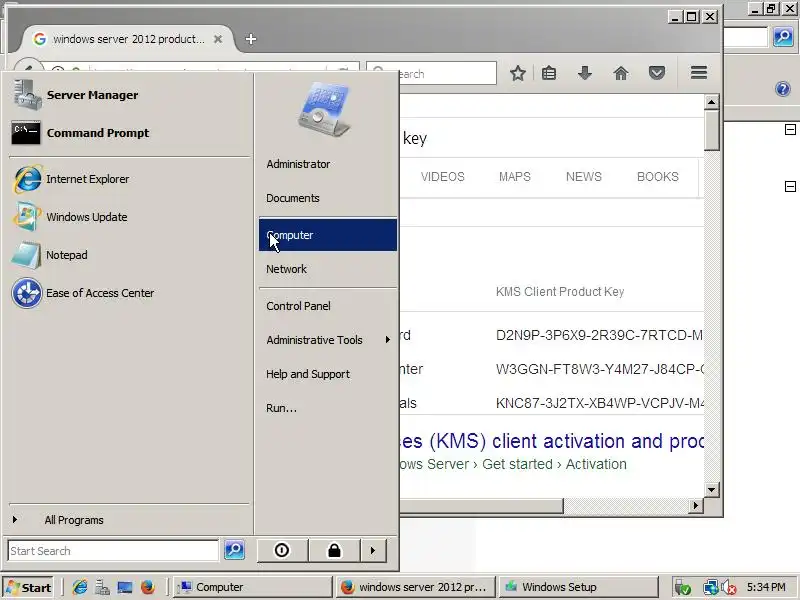The width and height of the screenshot is (800, 600).
Task: Click the Firefox horizontal scroll thumb
Action: click(482, 506)
